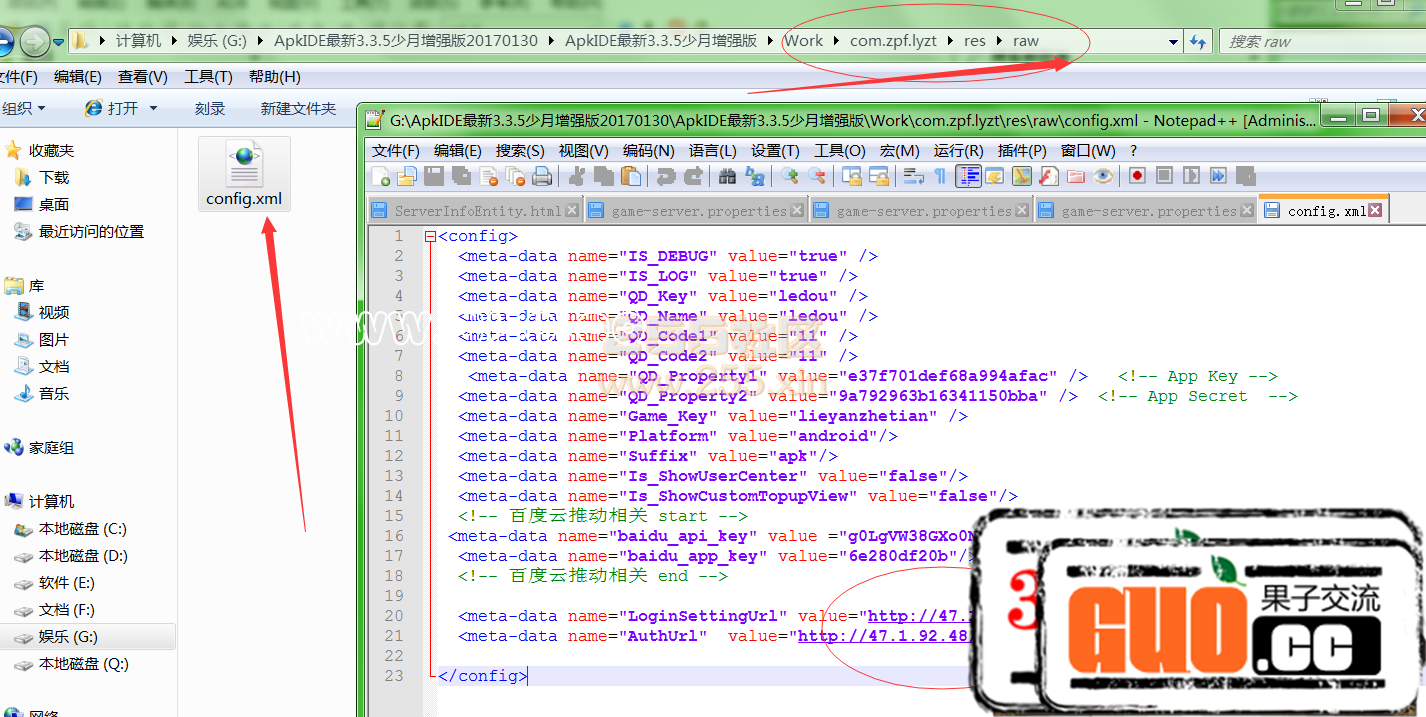1426x717 pixels.
Task: Click the 刻录 button in Explorer toolbar
Action: coord(210,108)
